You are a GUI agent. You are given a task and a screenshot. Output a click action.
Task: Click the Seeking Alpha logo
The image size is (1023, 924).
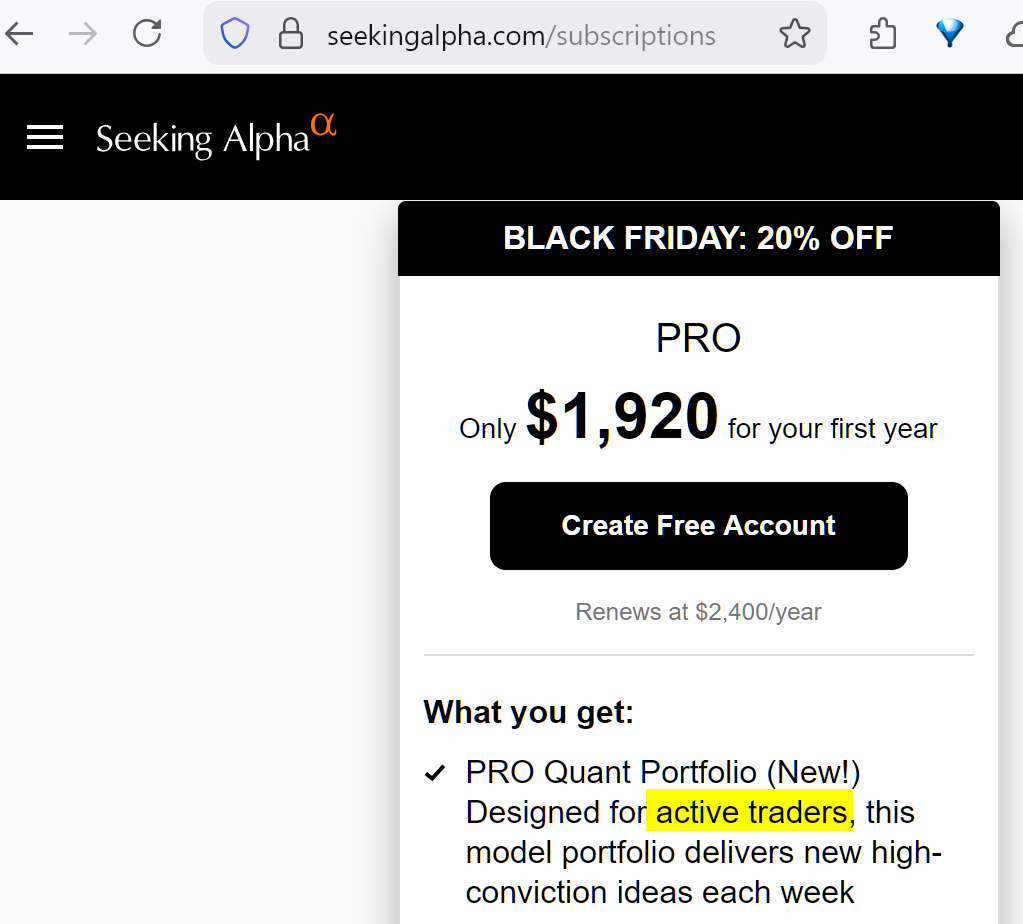point(216,136)
